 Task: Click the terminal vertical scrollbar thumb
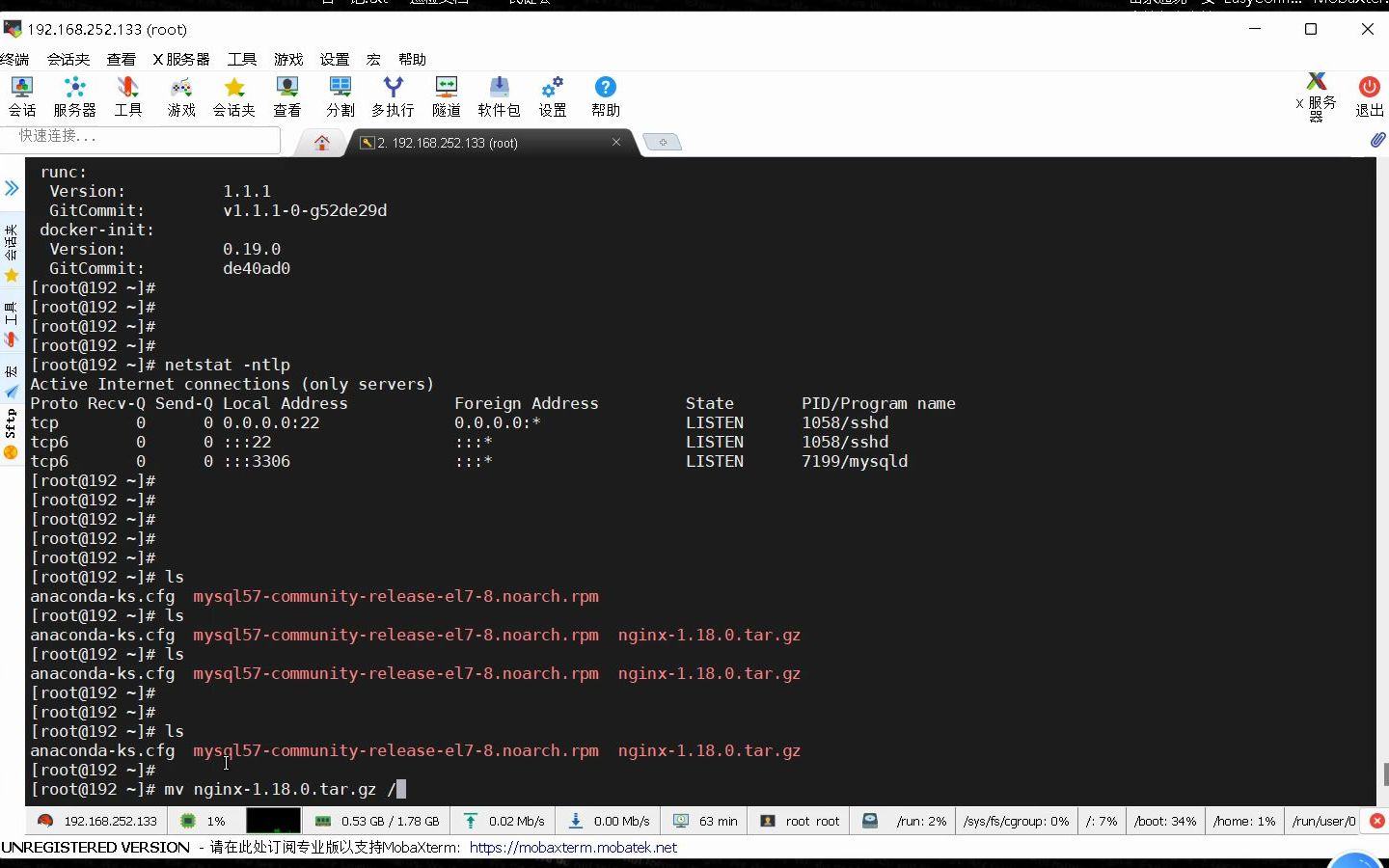[x=1385, y=774]
